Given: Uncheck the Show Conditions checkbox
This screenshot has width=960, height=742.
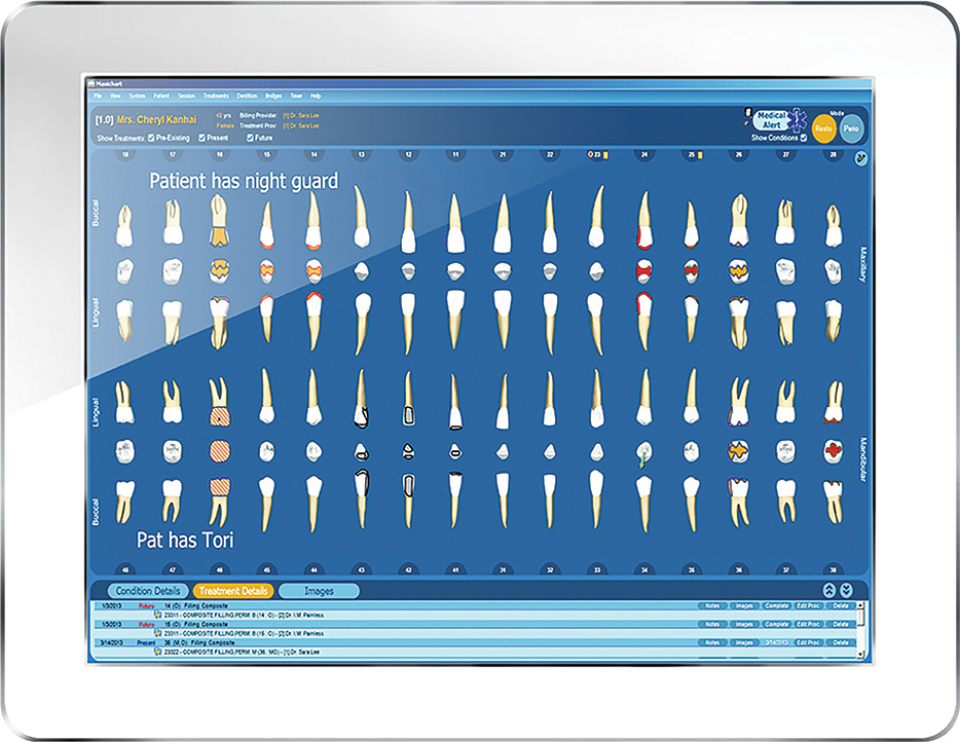Looking at the screenshot, I should click(803, 138).
